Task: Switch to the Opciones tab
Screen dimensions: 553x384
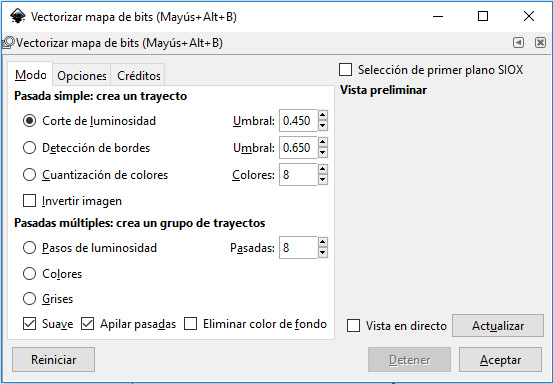Action: [x=82, y=75]
